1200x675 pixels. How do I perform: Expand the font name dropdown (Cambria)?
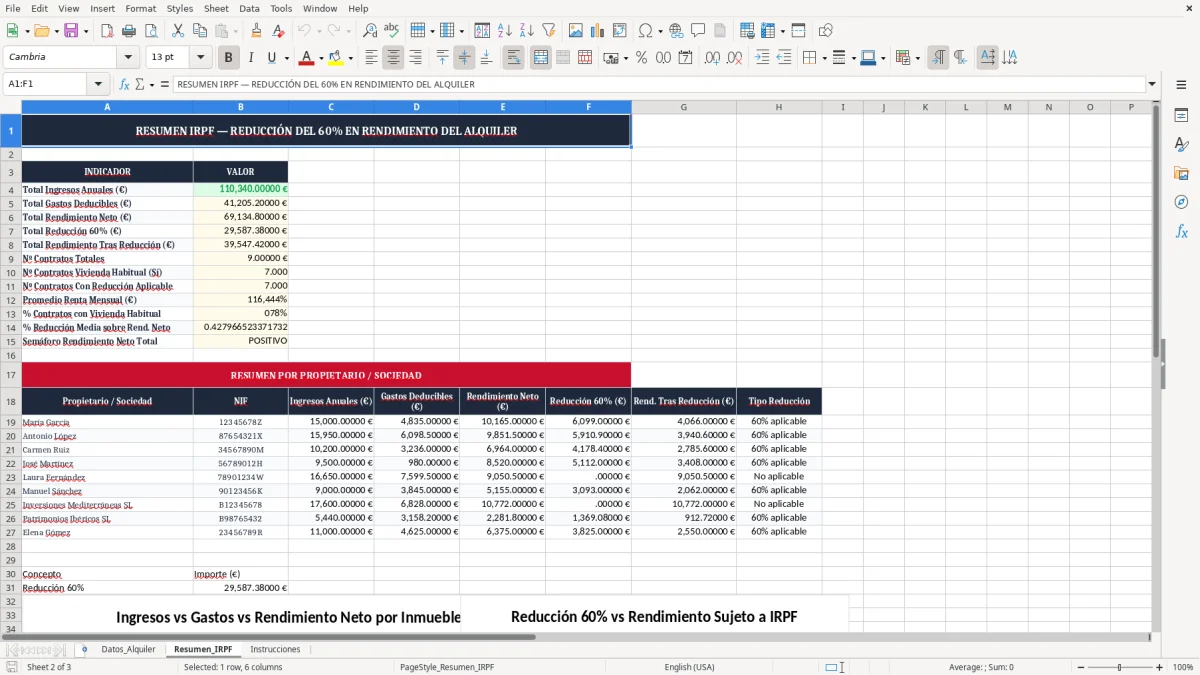[x=127, y=58]
